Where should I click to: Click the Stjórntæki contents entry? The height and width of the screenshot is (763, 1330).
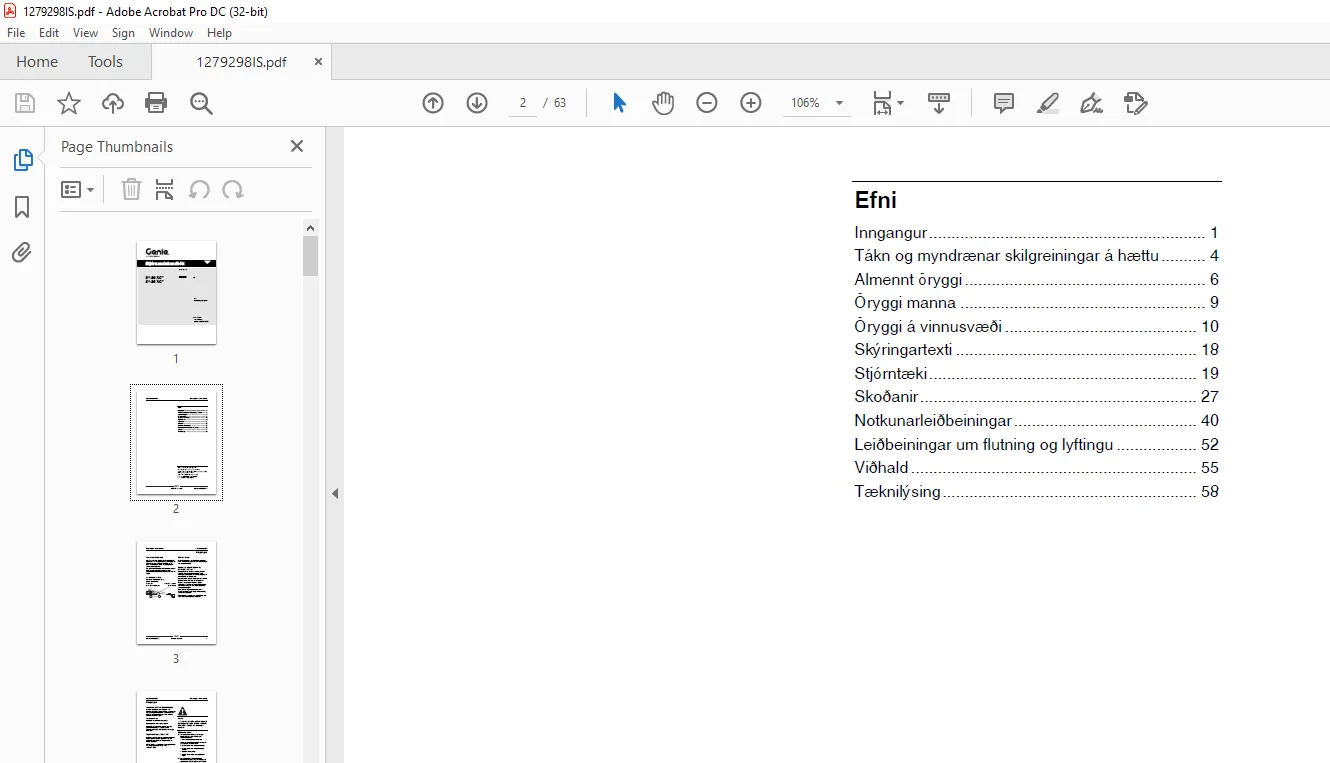click(x=1036, y=374)
